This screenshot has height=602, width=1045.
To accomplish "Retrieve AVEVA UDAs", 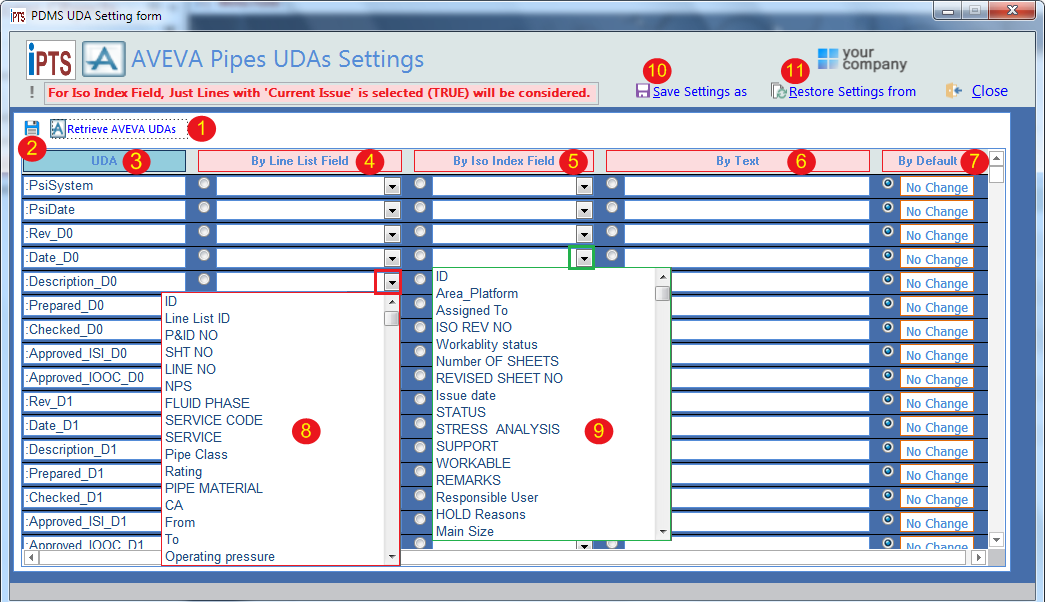I will click(121, 129).
